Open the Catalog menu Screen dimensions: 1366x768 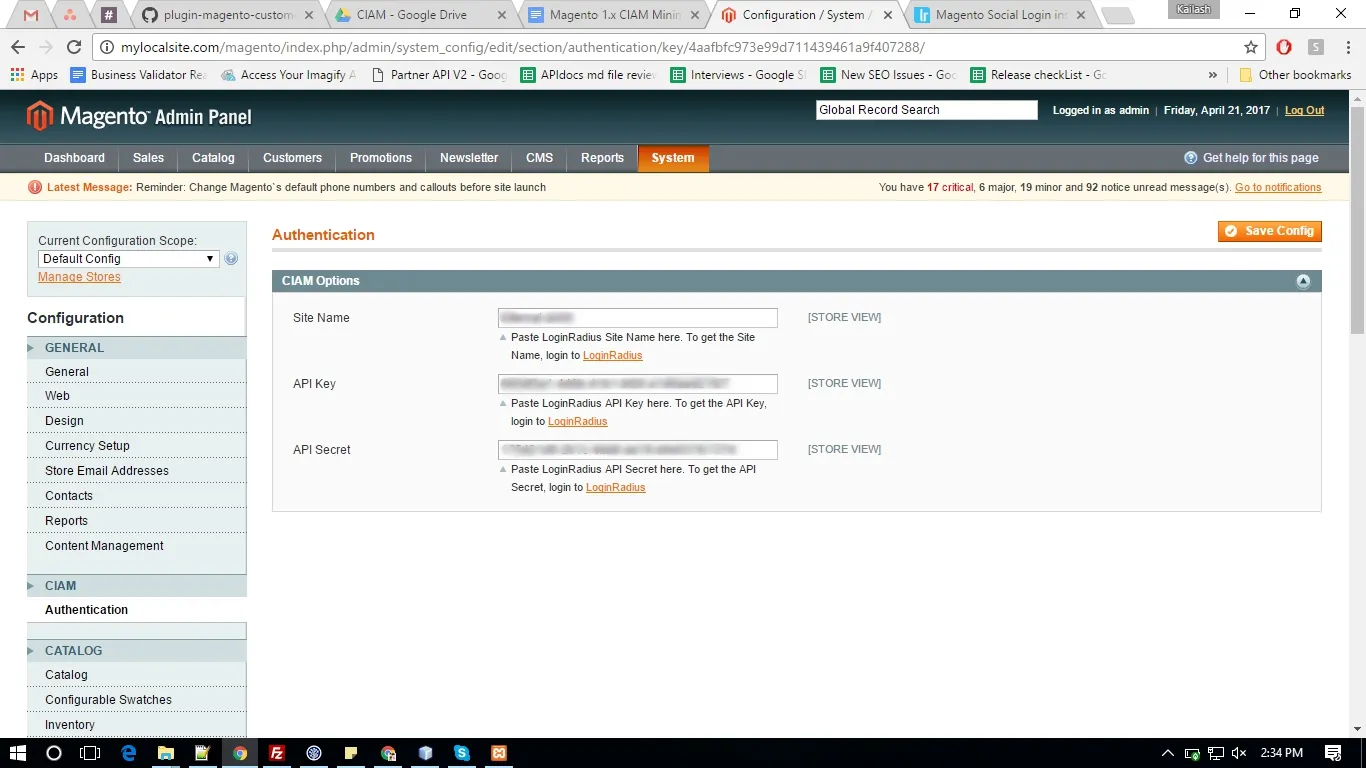213,158
